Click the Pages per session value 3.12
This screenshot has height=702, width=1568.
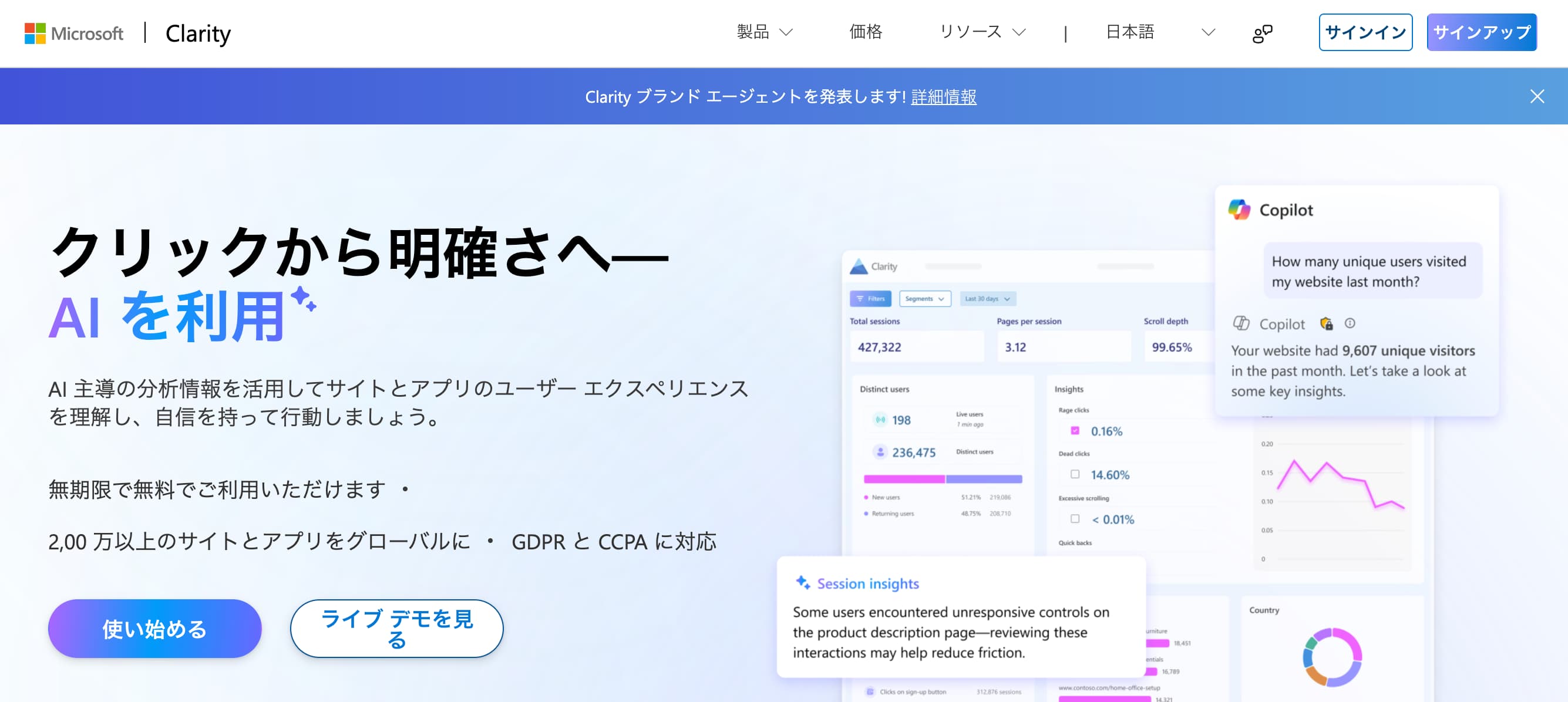pyautogui.click(x=1015, y=347)
